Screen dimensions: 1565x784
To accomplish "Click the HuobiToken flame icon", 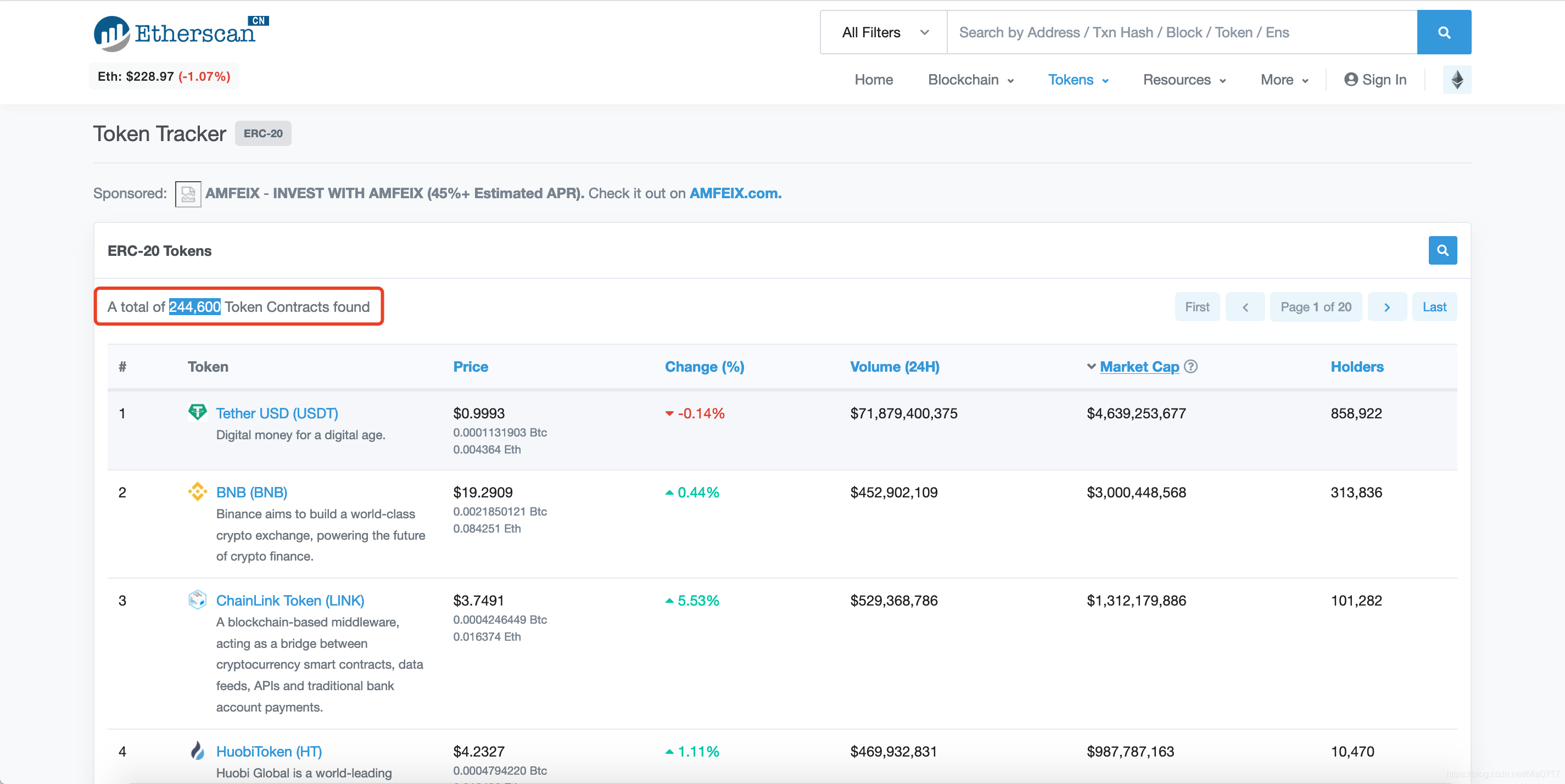I will click(197, 751).
